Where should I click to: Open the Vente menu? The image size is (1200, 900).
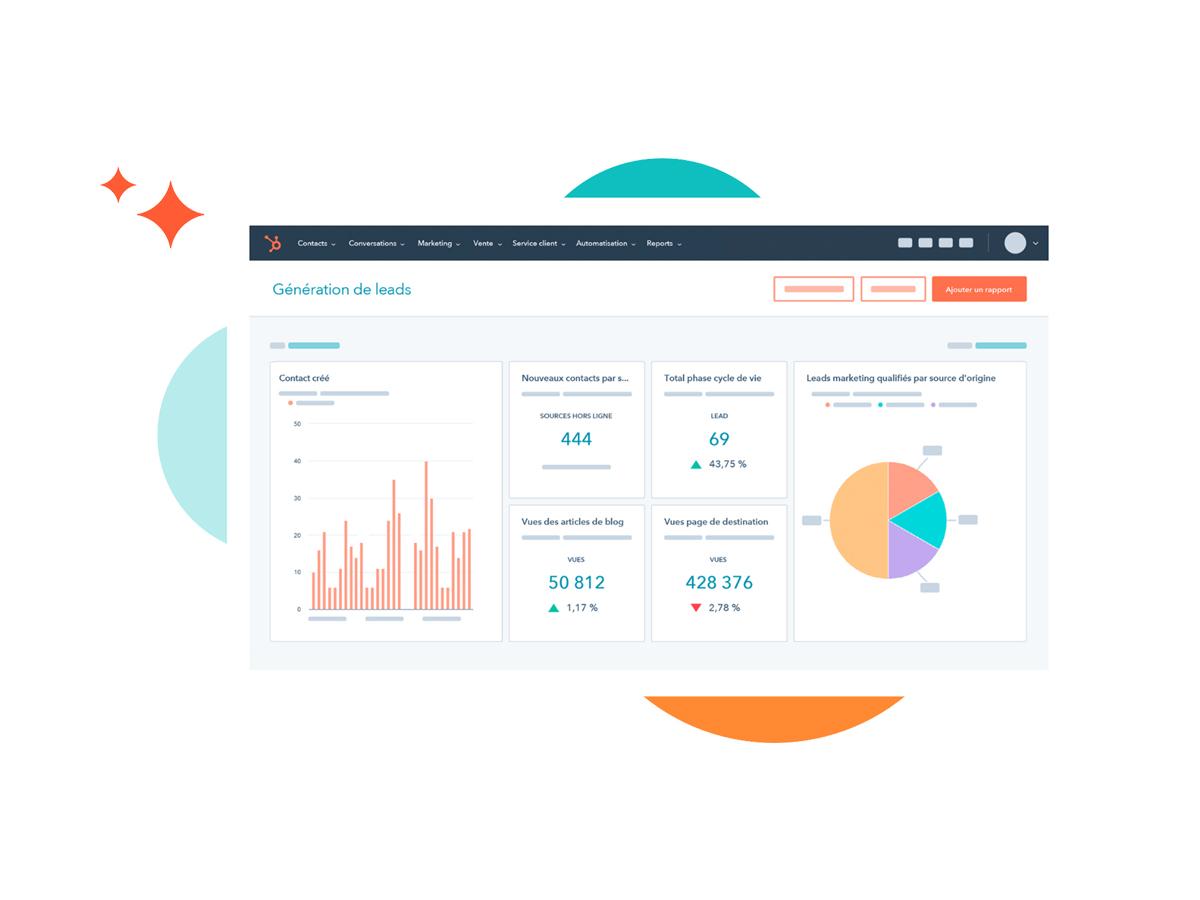point(487,244)
